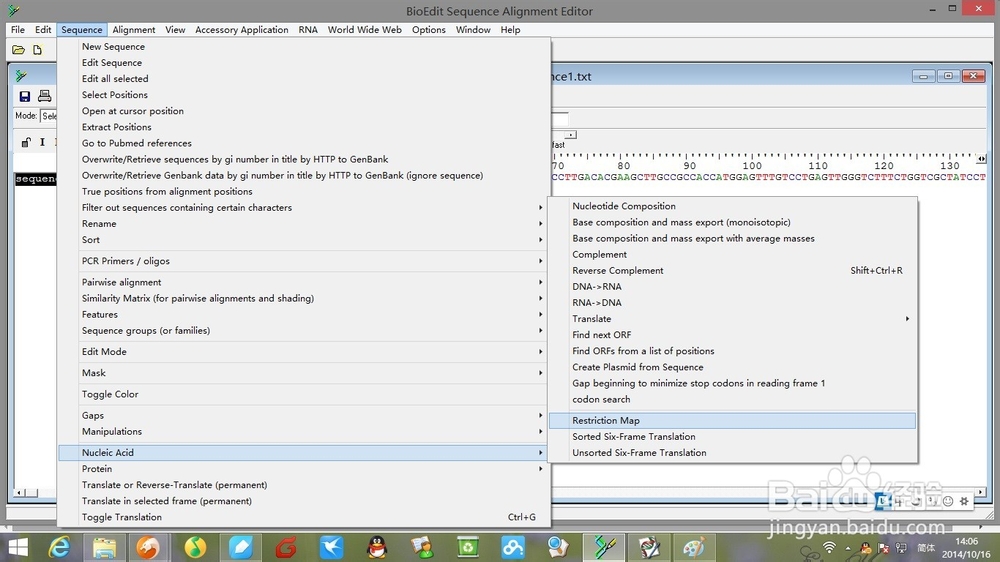
Task: Choose Sorted Six-Frame Translation
Action: point(733,436)
